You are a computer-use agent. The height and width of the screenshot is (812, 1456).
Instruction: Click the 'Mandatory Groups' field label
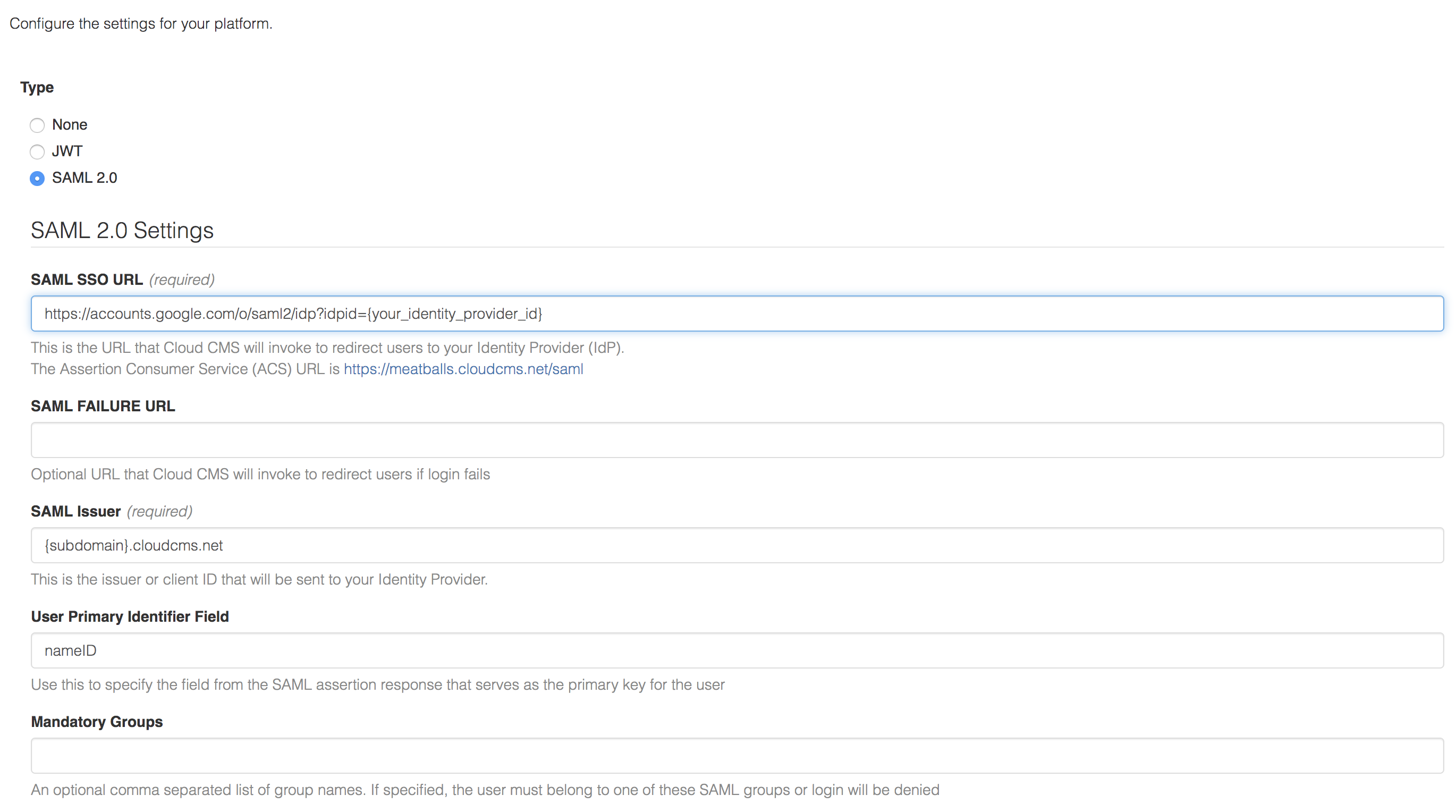pyautogui.click(x=97, y=722)
